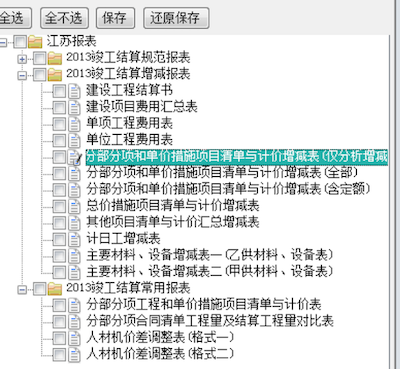Click the vertical scrollbar on the right edge
400x369 pixels.
(395, 200)
